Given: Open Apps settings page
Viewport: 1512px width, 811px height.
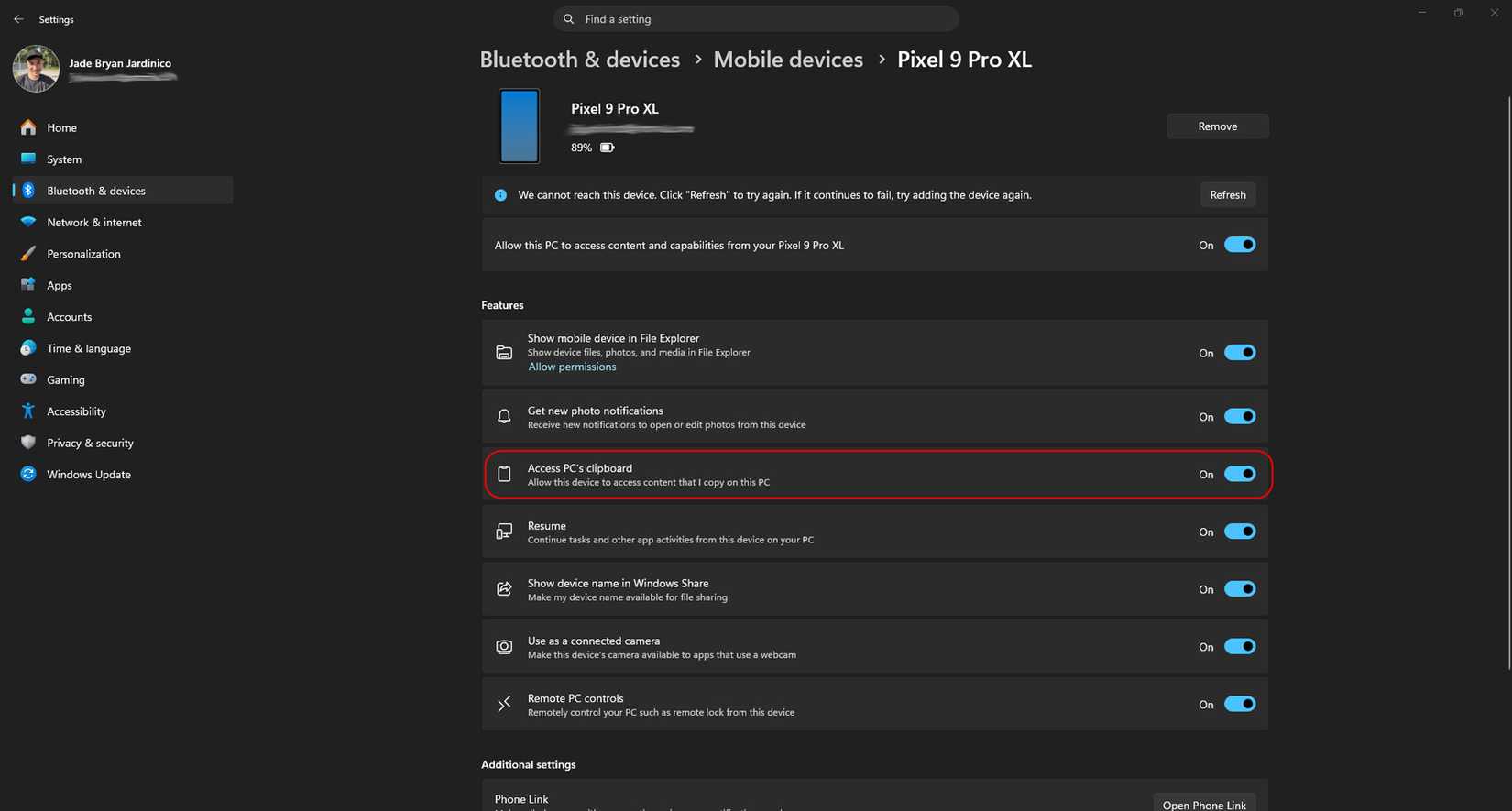Looking at the screenshot, I should click(x=123, y=285).
